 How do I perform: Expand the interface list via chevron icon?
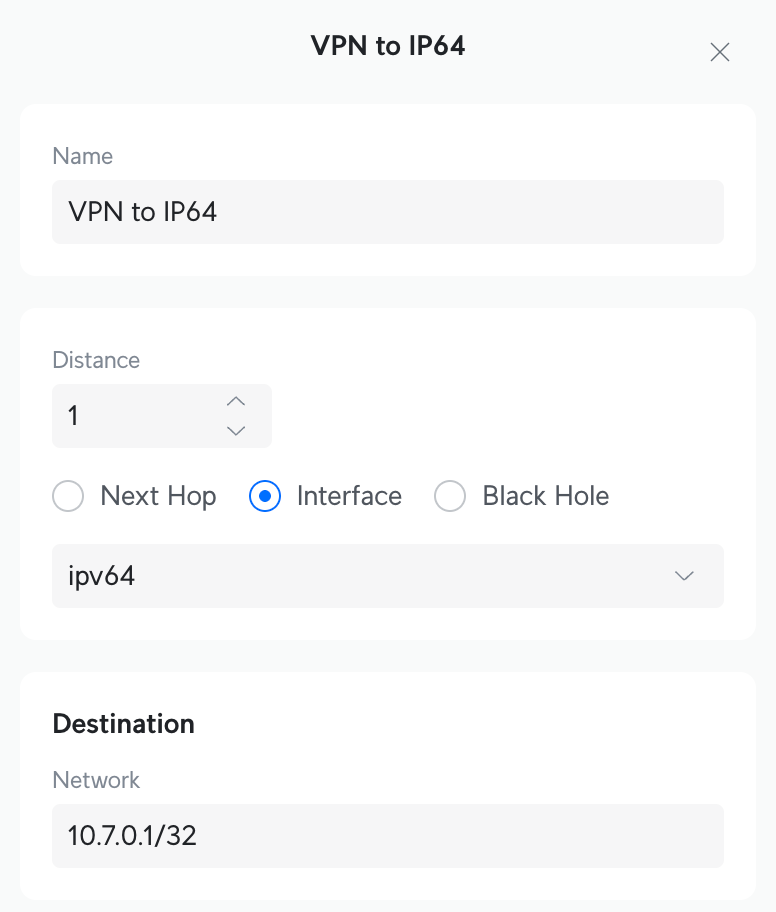click(x=684, y=576)
